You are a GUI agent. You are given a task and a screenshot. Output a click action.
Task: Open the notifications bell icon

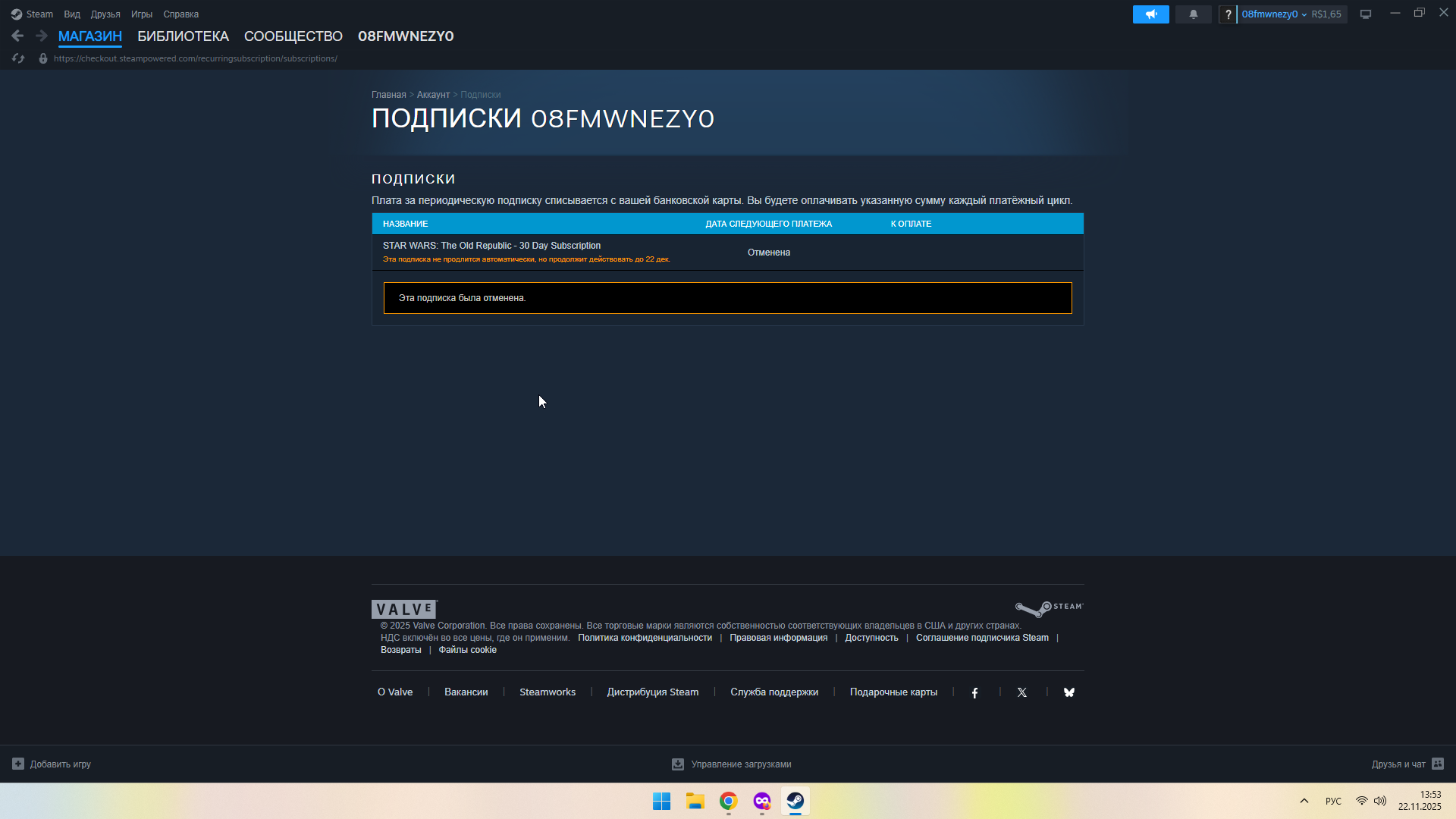tap(1193, 14)
